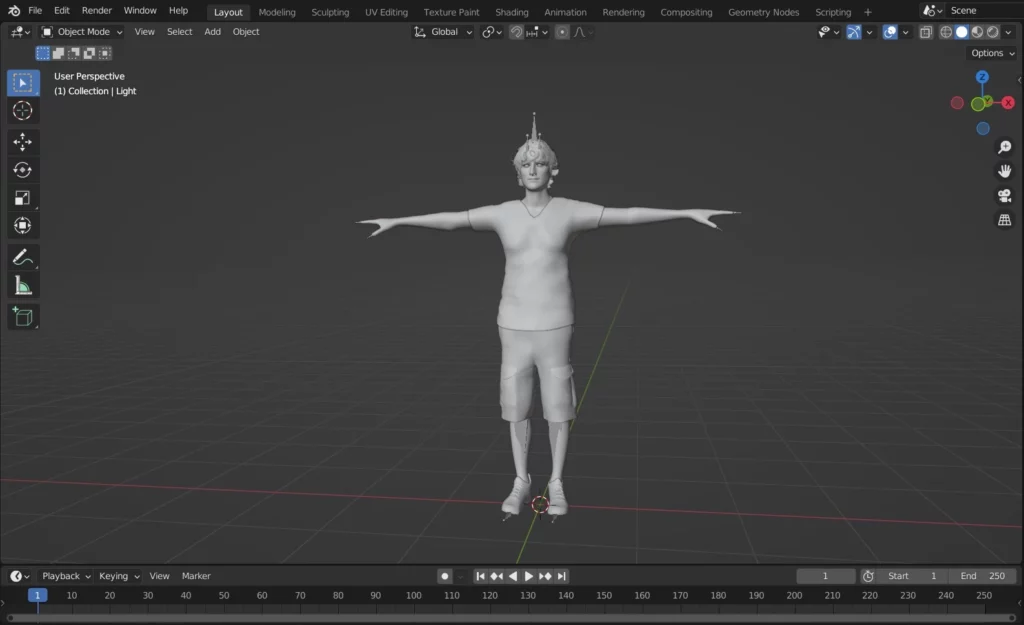Open the Global transform orientation dropdown

tap(443, 32)
